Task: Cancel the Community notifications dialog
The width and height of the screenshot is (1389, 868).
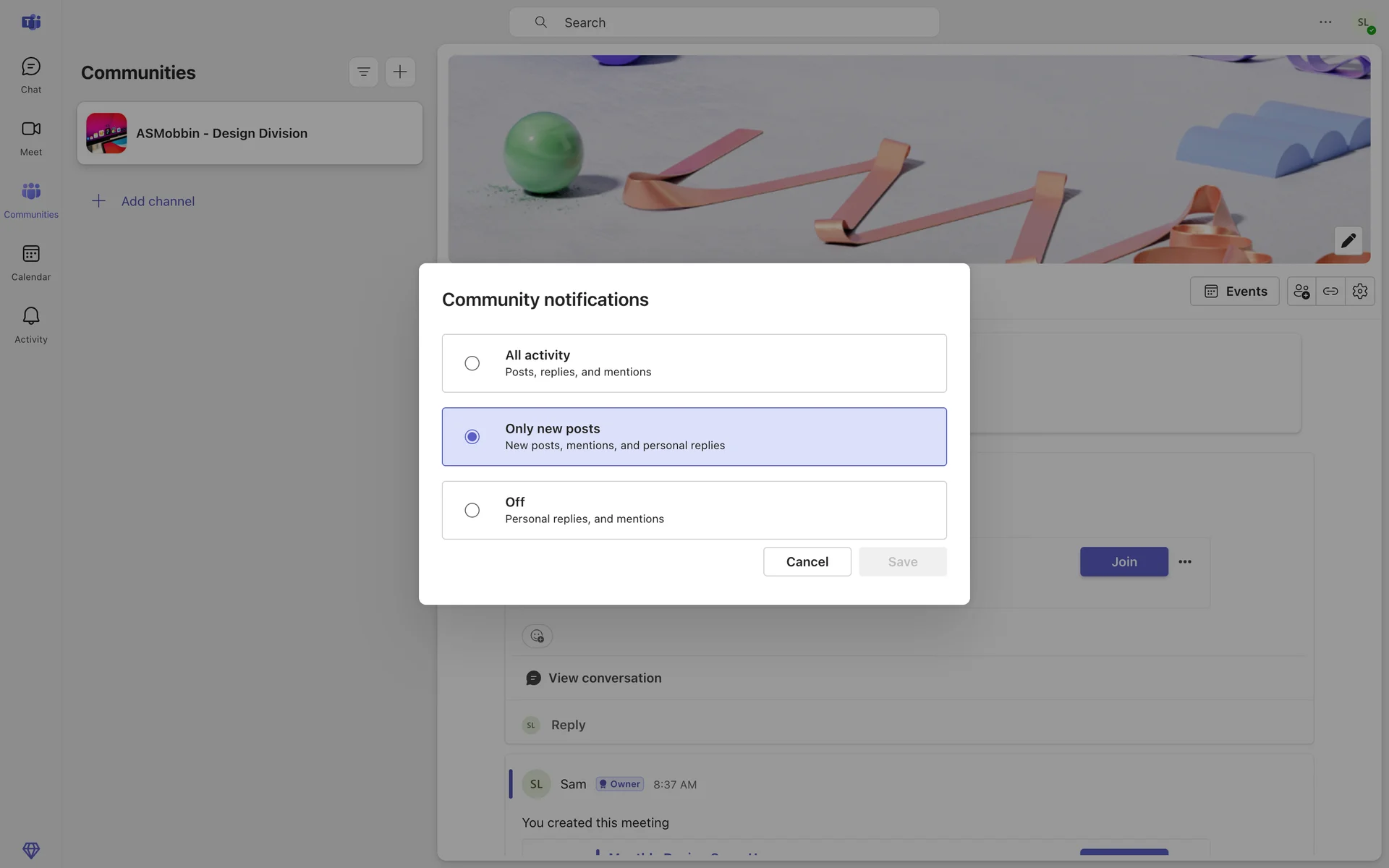Action: coord(807,561)
